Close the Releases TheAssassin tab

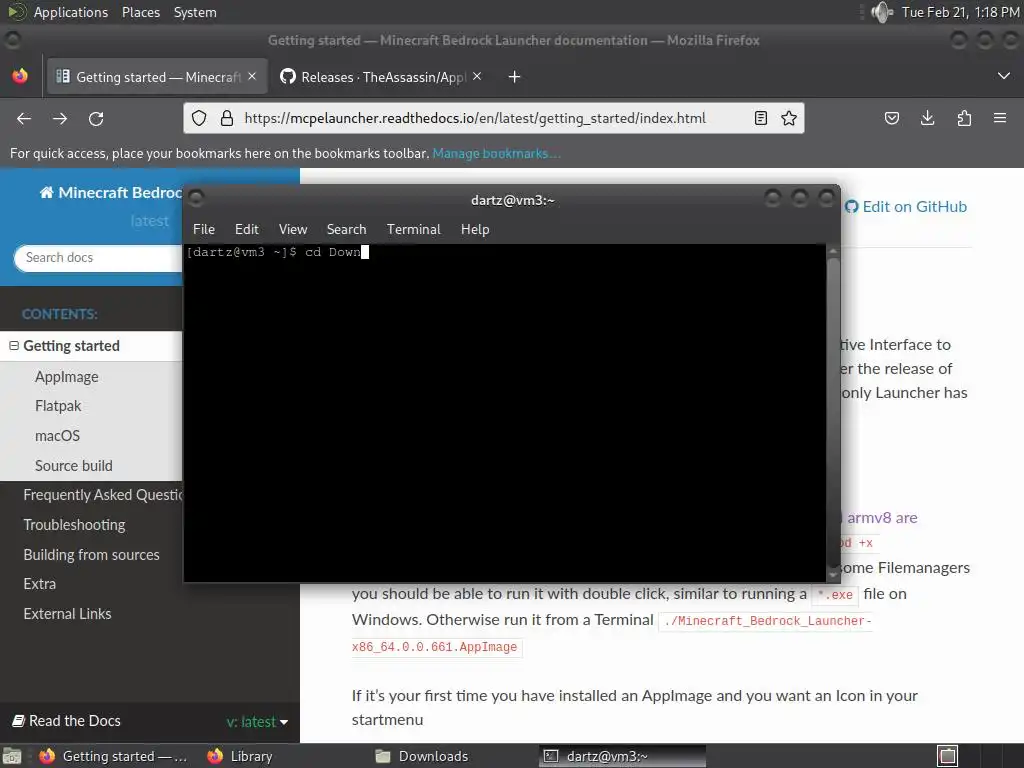477,76
